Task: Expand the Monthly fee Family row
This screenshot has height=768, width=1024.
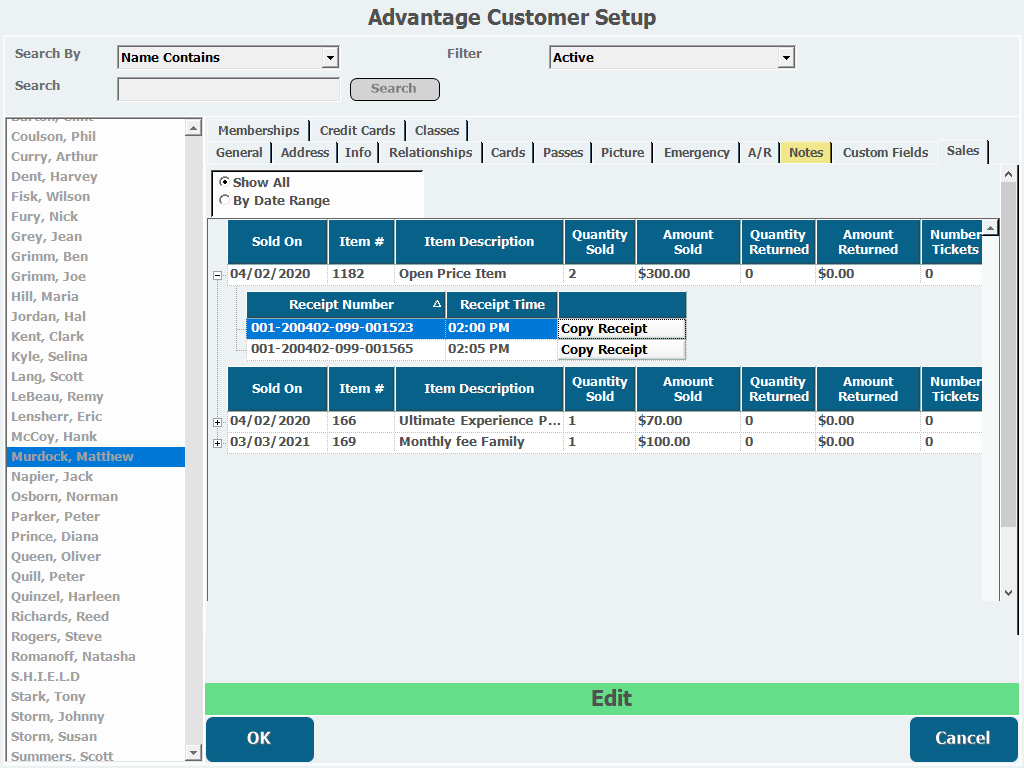Action: [217, 443]
